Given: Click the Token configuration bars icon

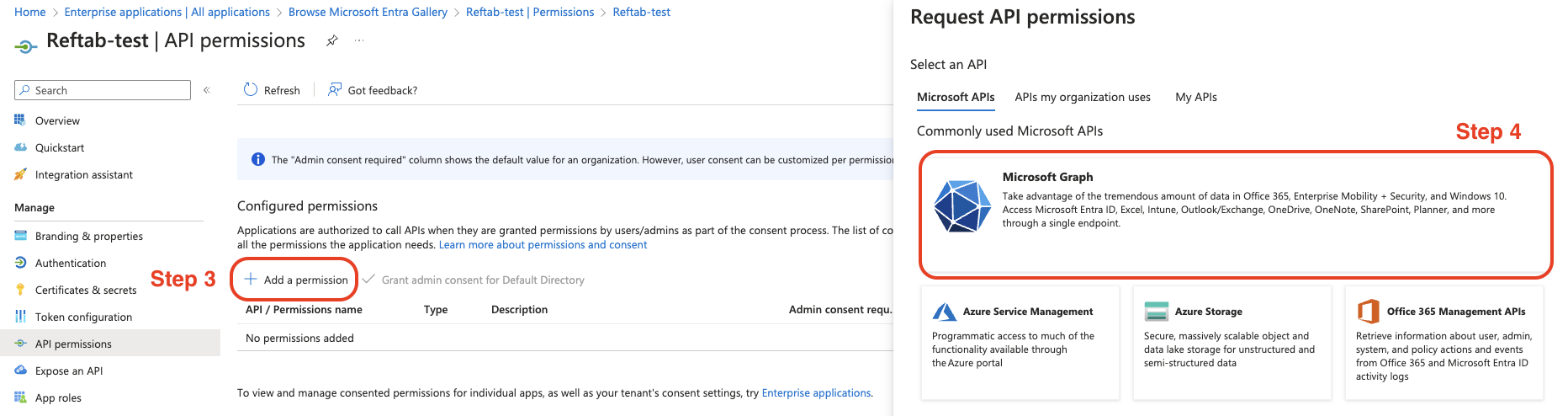Looking at the screenshot, I should 20,317.
